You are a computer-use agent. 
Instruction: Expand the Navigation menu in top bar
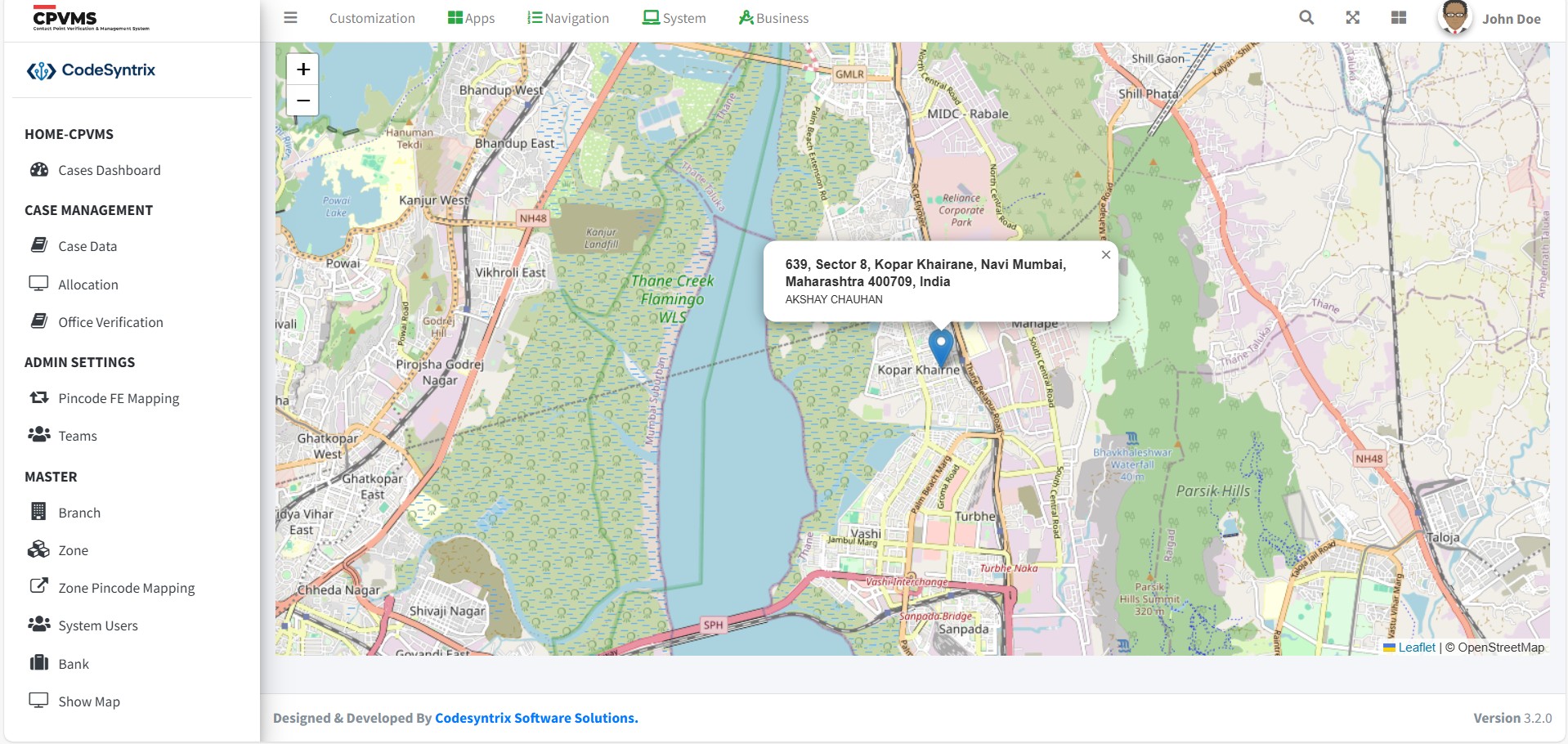click(568, 18)
